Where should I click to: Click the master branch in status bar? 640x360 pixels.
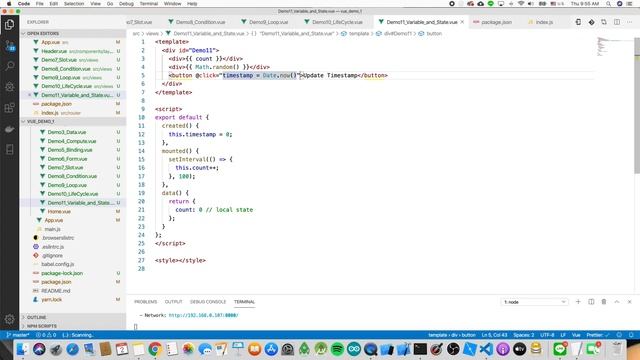(18, 335)
